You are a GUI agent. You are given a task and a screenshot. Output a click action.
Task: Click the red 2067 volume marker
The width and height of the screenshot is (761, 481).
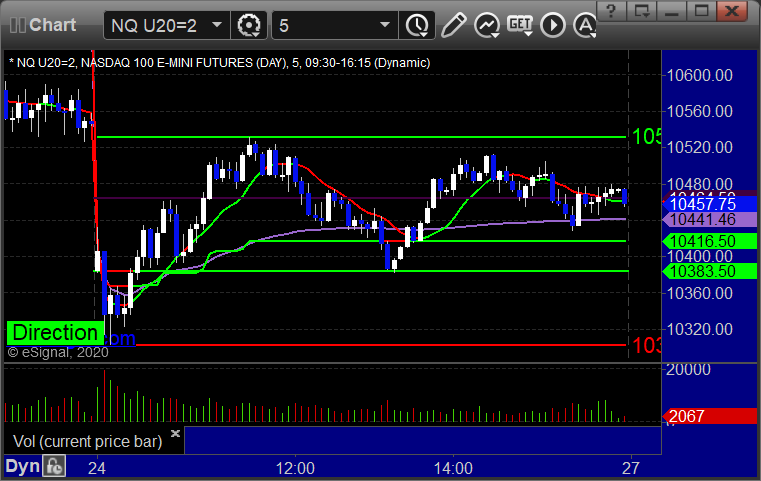[710, 416]
